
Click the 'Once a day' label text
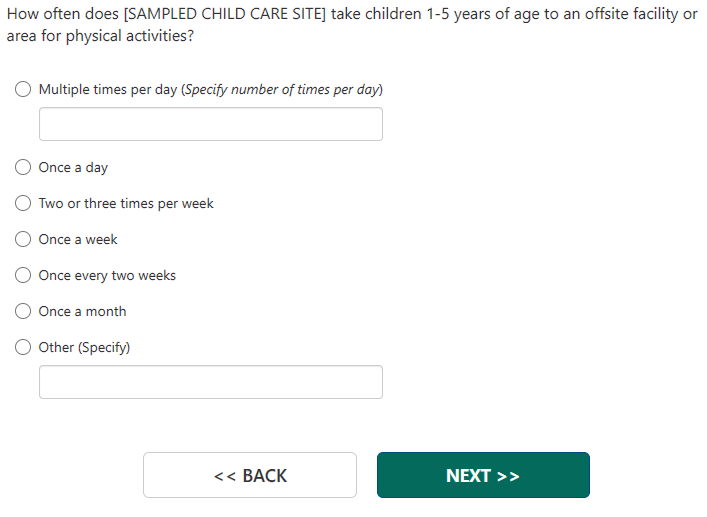tap(73, 167)
